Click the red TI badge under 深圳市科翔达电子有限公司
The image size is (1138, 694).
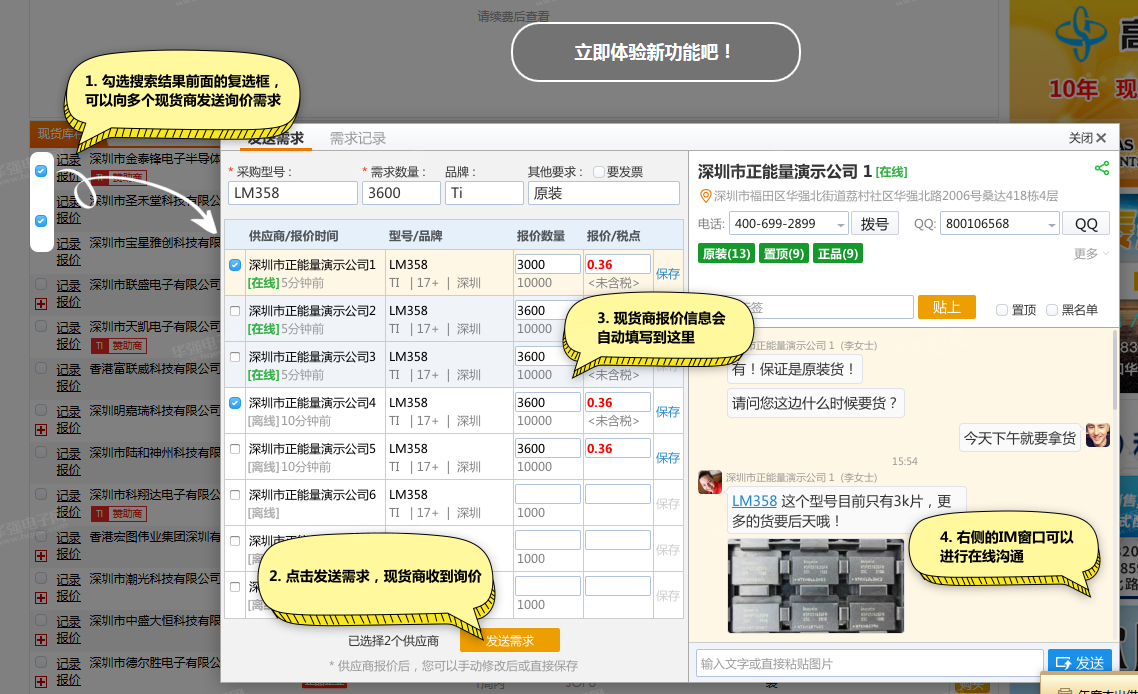pyautogui.click(x=98, y=512)
